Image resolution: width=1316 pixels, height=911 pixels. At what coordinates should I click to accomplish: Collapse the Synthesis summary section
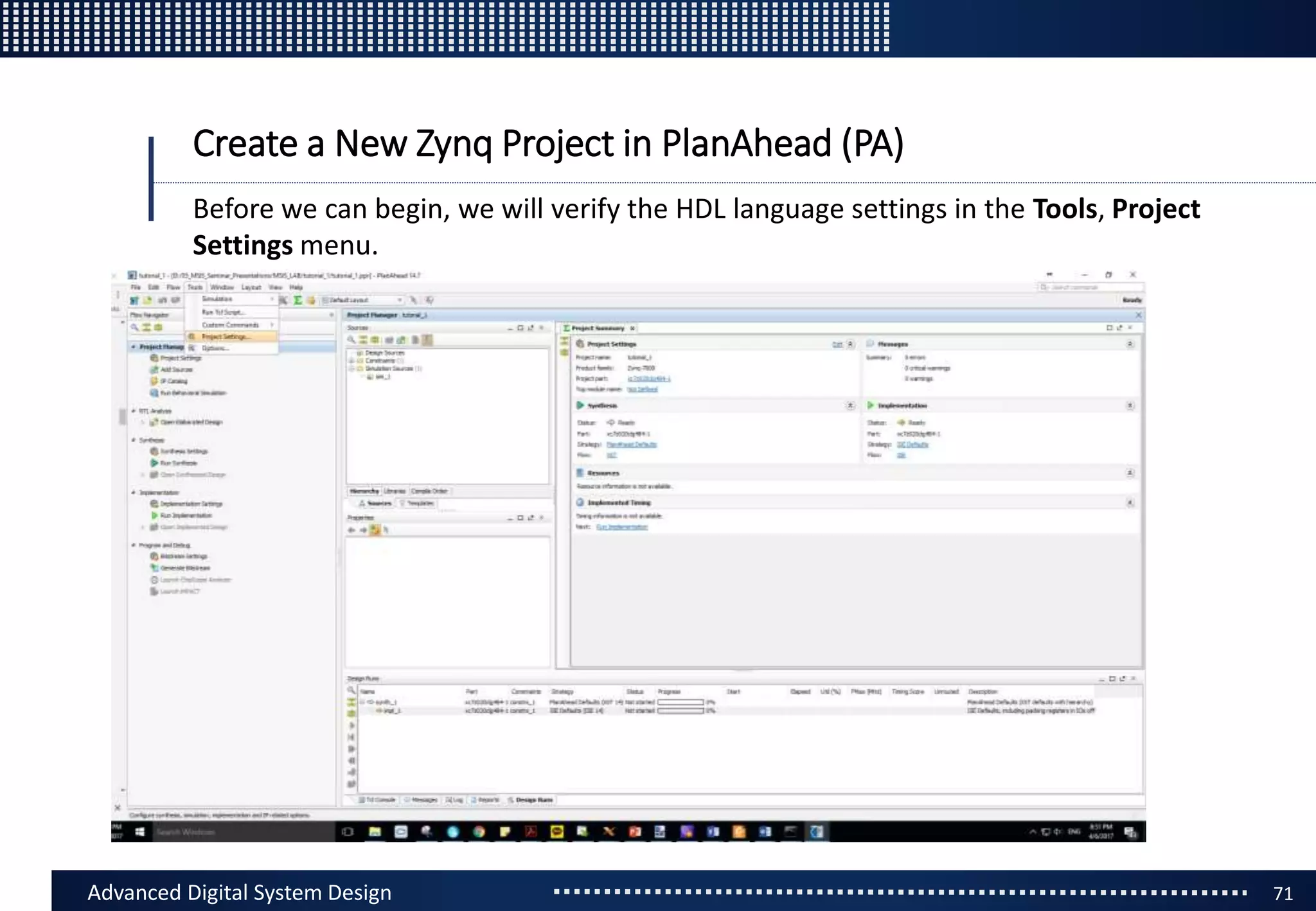(x=850, y=405)
